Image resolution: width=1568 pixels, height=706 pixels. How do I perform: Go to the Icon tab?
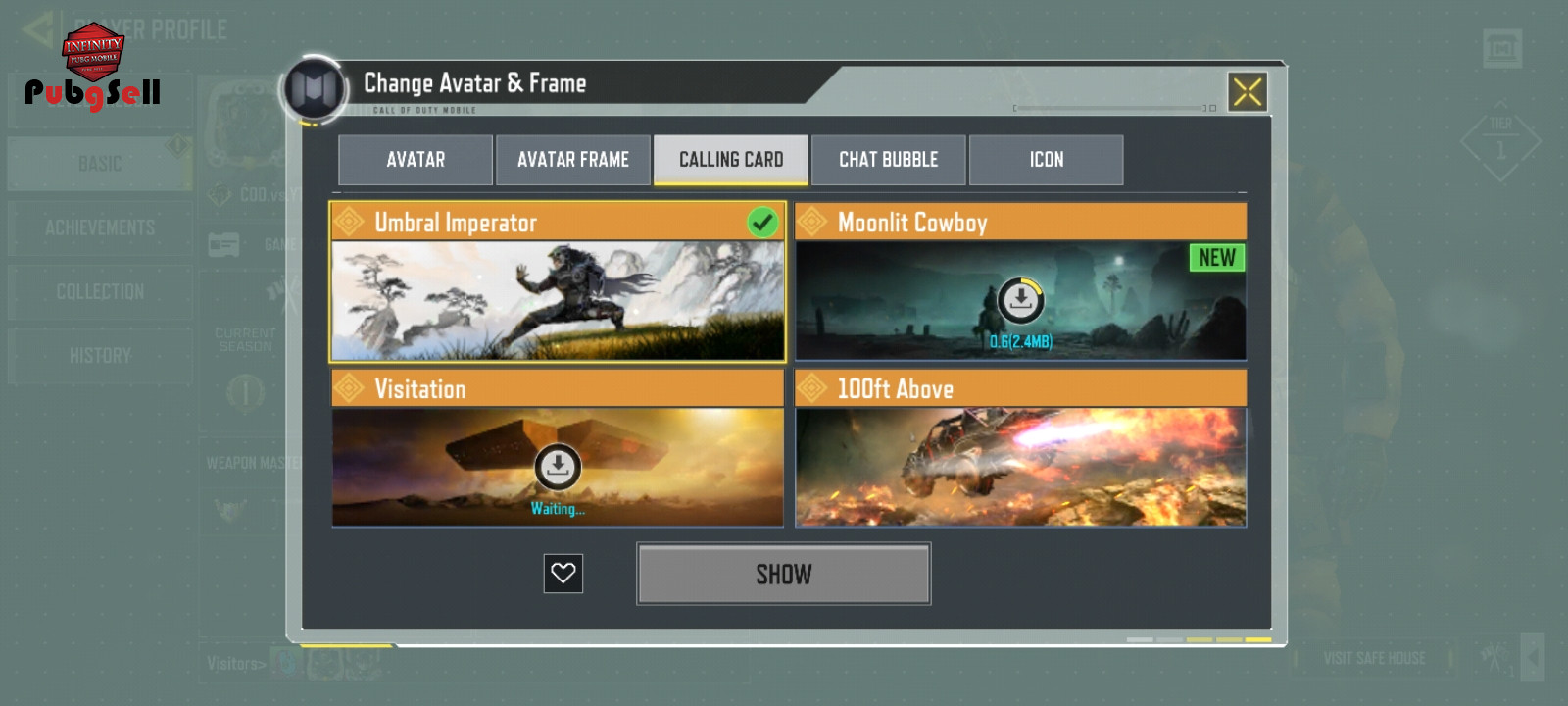point(1047,160)
